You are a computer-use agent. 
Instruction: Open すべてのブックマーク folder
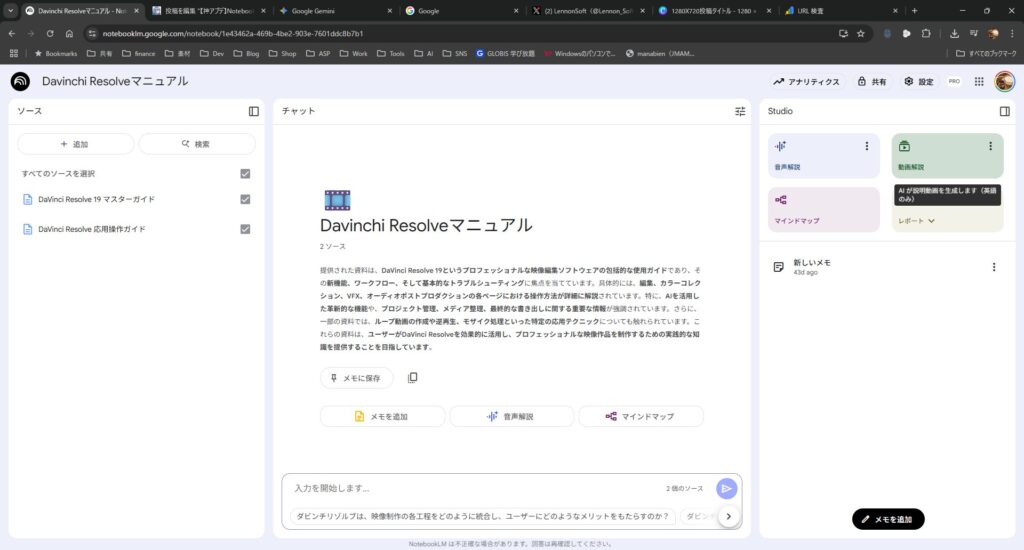pyautogui.click(x=985, y=54)
